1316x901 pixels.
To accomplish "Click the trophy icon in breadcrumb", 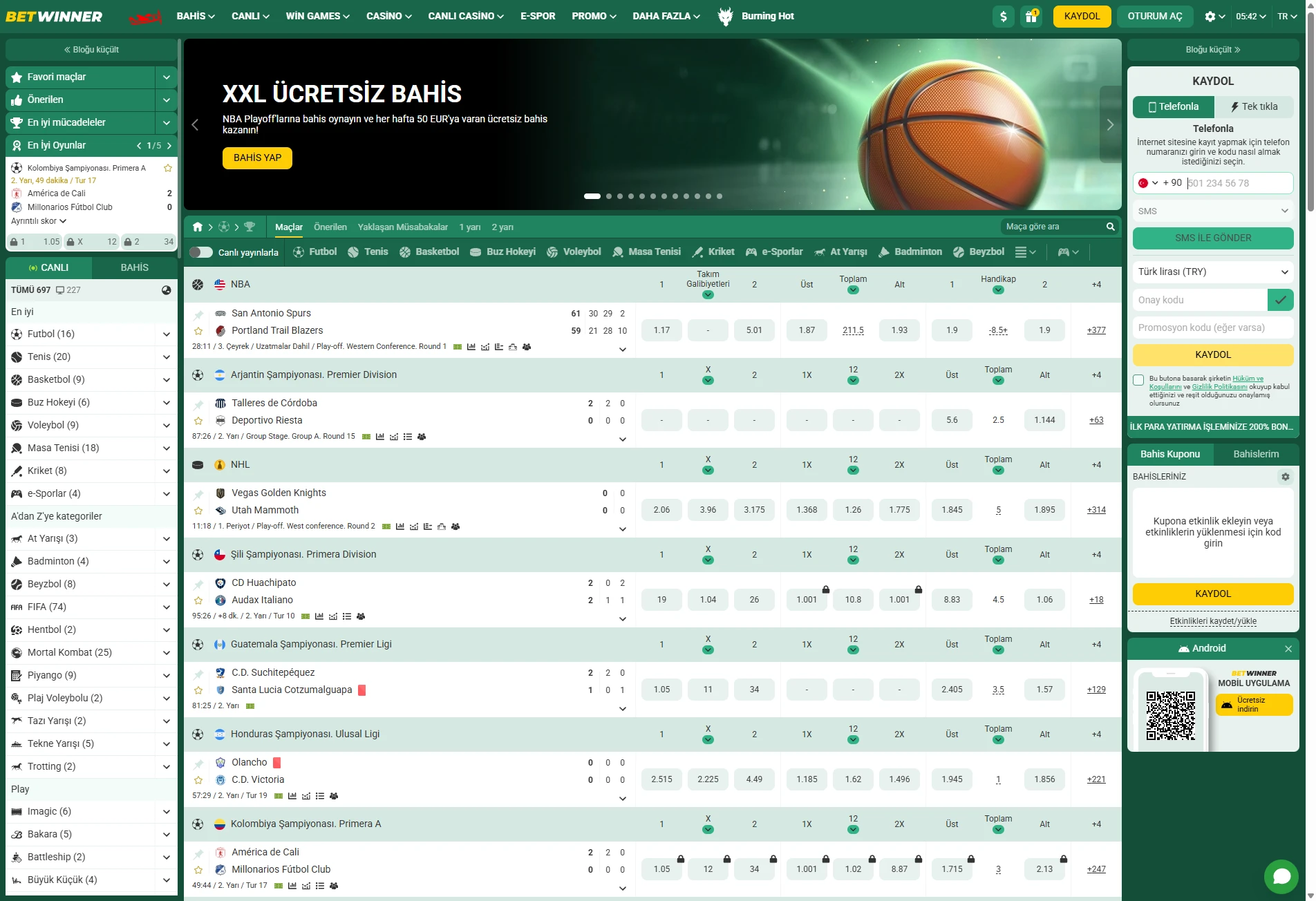I will coord(250,227).
